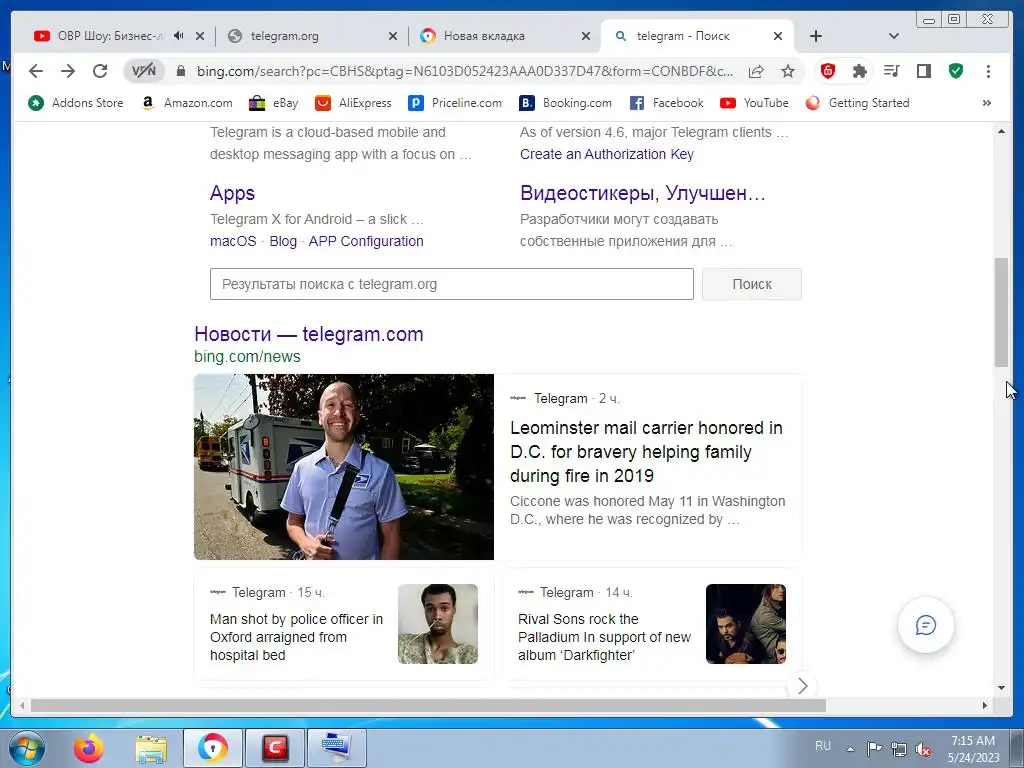Open the Amazon.com bookmark
This screenshot has height=768, width=1024.
pyautogui.click(x=187, y=103)
